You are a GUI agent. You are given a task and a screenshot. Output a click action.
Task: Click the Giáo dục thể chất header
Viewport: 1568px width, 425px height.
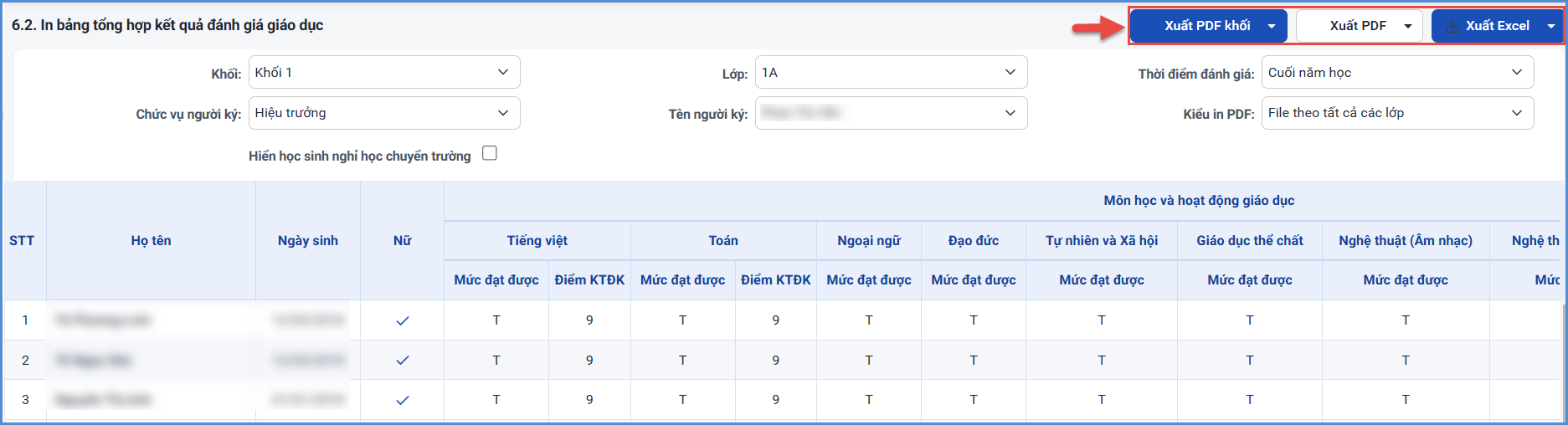pyautogui.click(x=1250, y=241)
